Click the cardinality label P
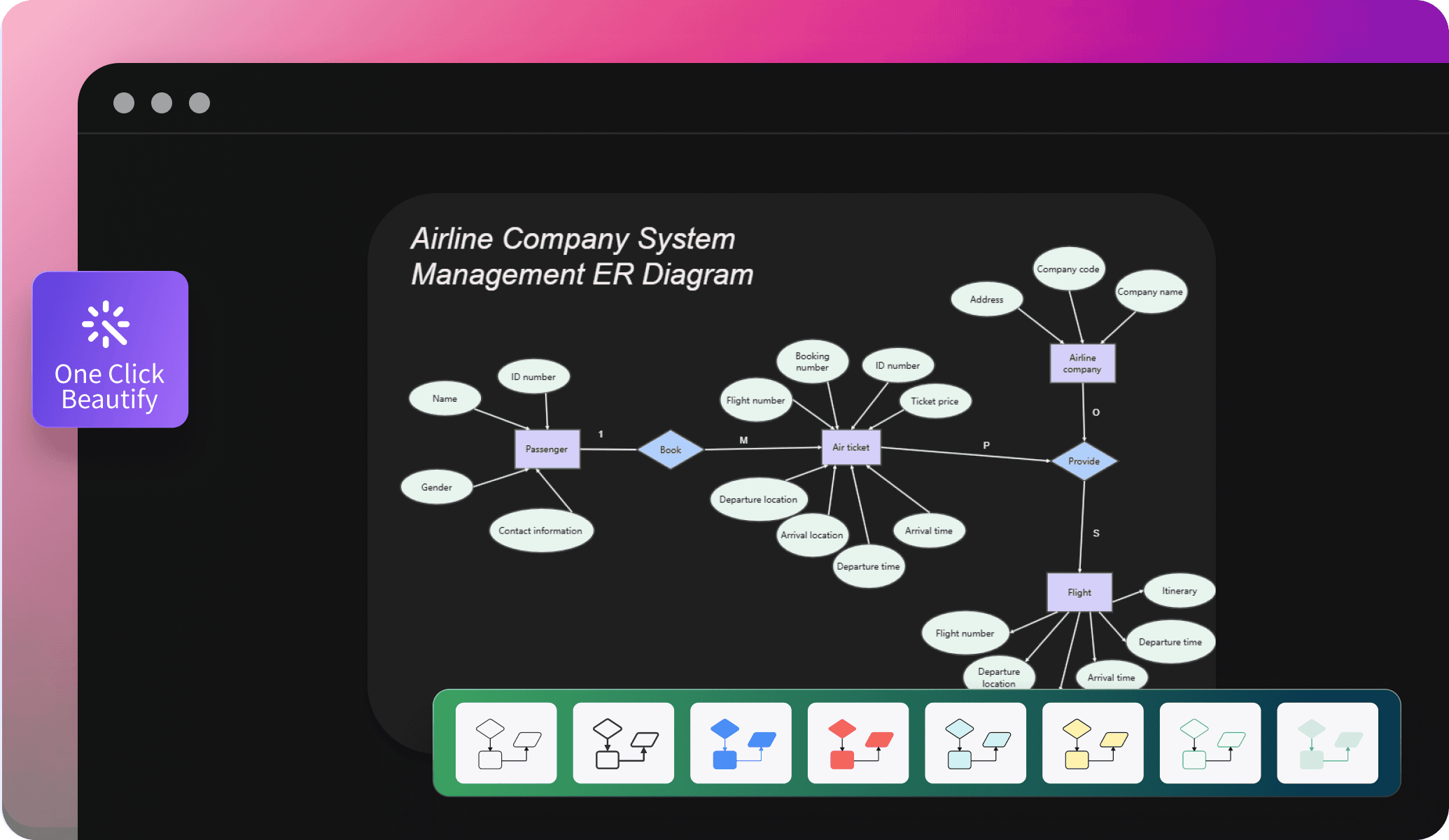This screenshot has width=1449, height=840. click(986, 445)
